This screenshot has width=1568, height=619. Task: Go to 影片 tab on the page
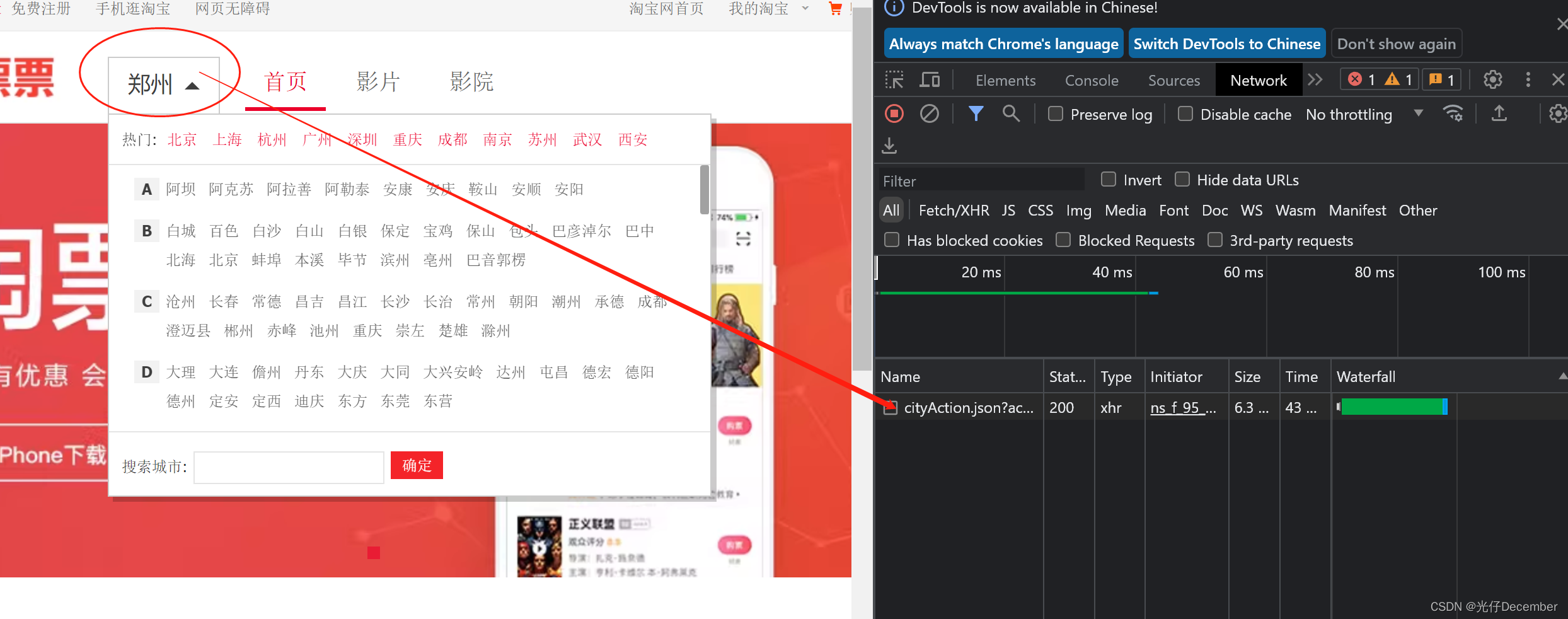pyautogui.click(x=378, y=82)
